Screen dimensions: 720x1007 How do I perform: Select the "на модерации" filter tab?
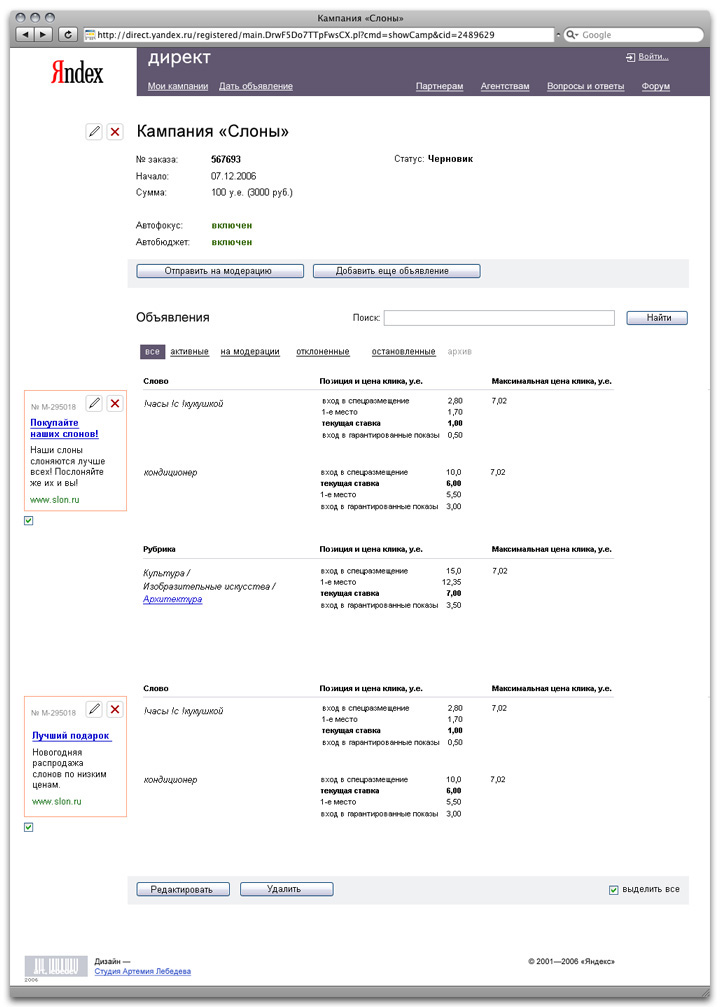pos(250,352)
